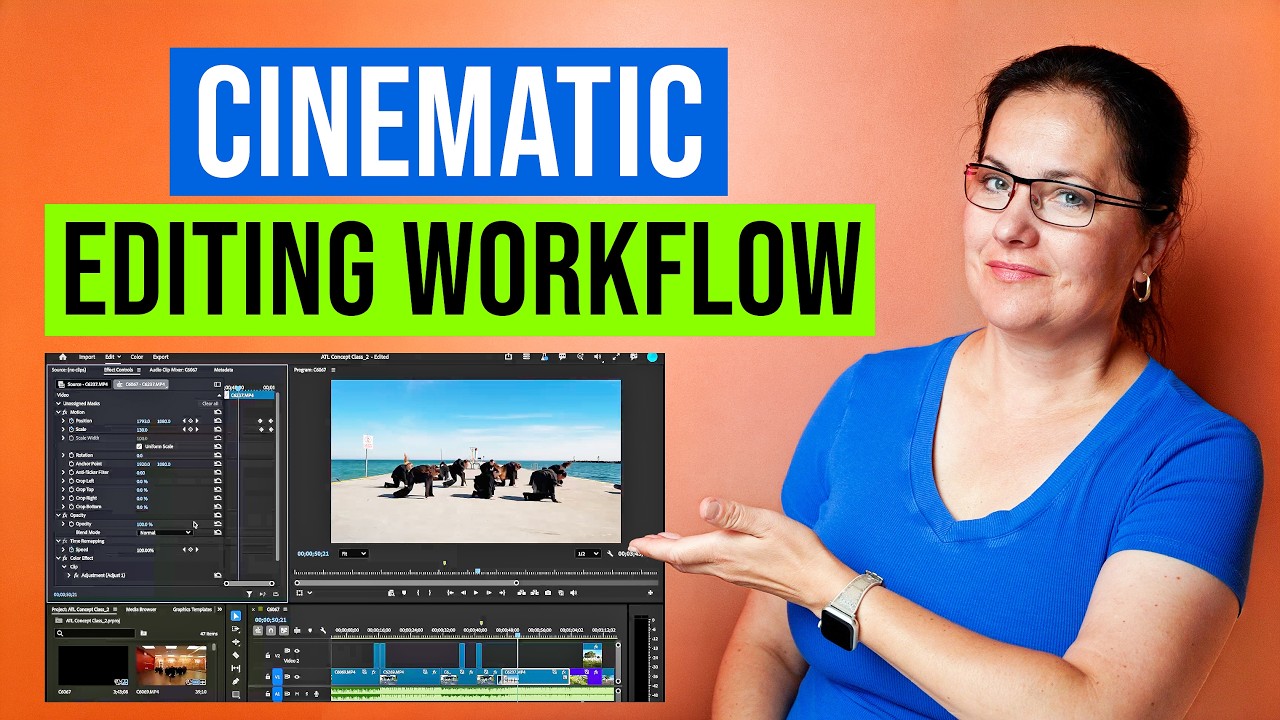
Task: Select the C6069.MP4 thumbnail in Project
Action: pos(171,665)
